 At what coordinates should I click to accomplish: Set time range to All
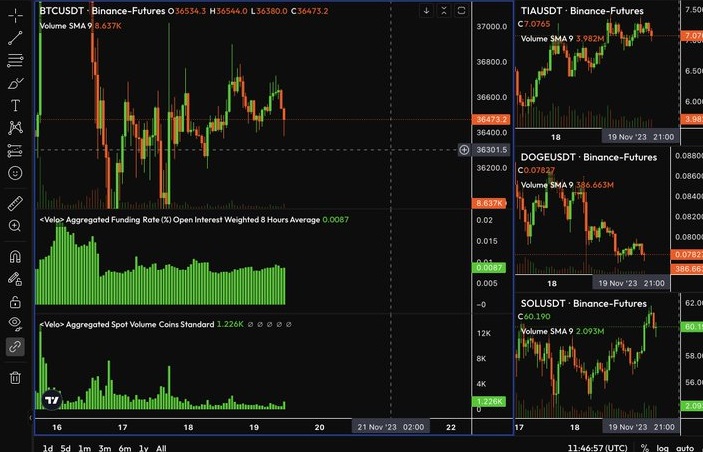click(x=161, y=448)
